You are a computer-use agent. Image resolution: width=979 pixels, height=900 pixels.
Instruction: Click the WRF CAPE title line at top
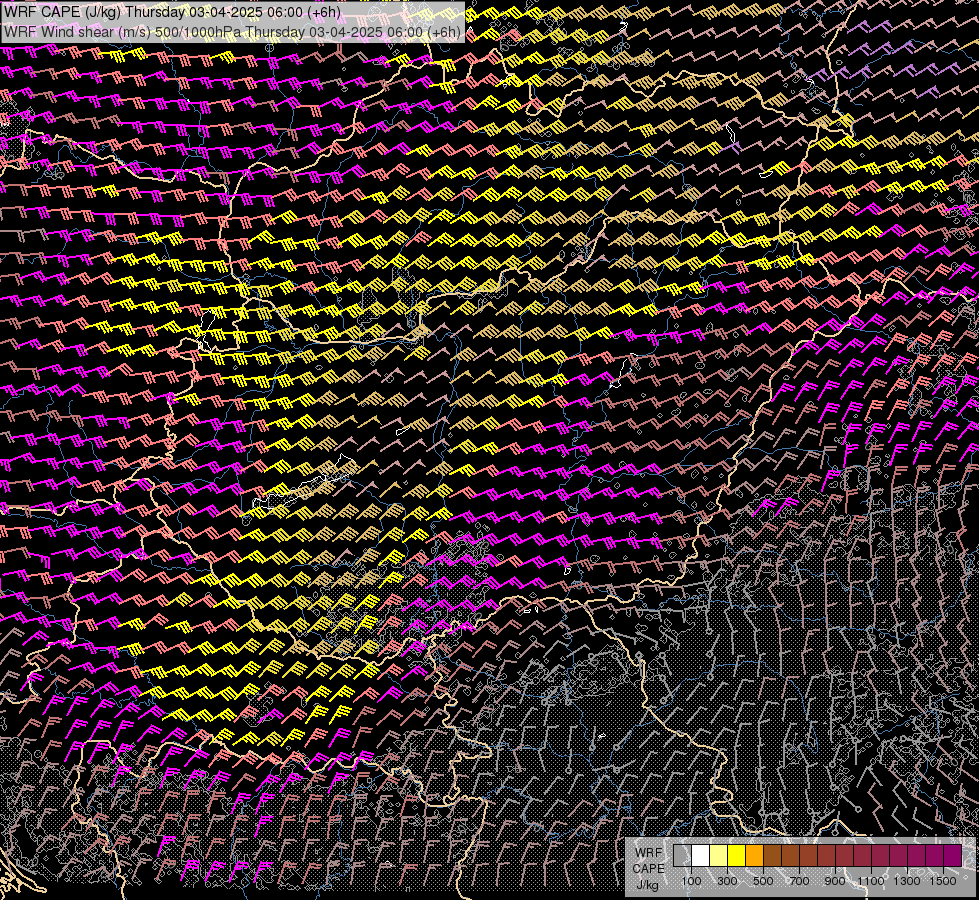(172, 12)
